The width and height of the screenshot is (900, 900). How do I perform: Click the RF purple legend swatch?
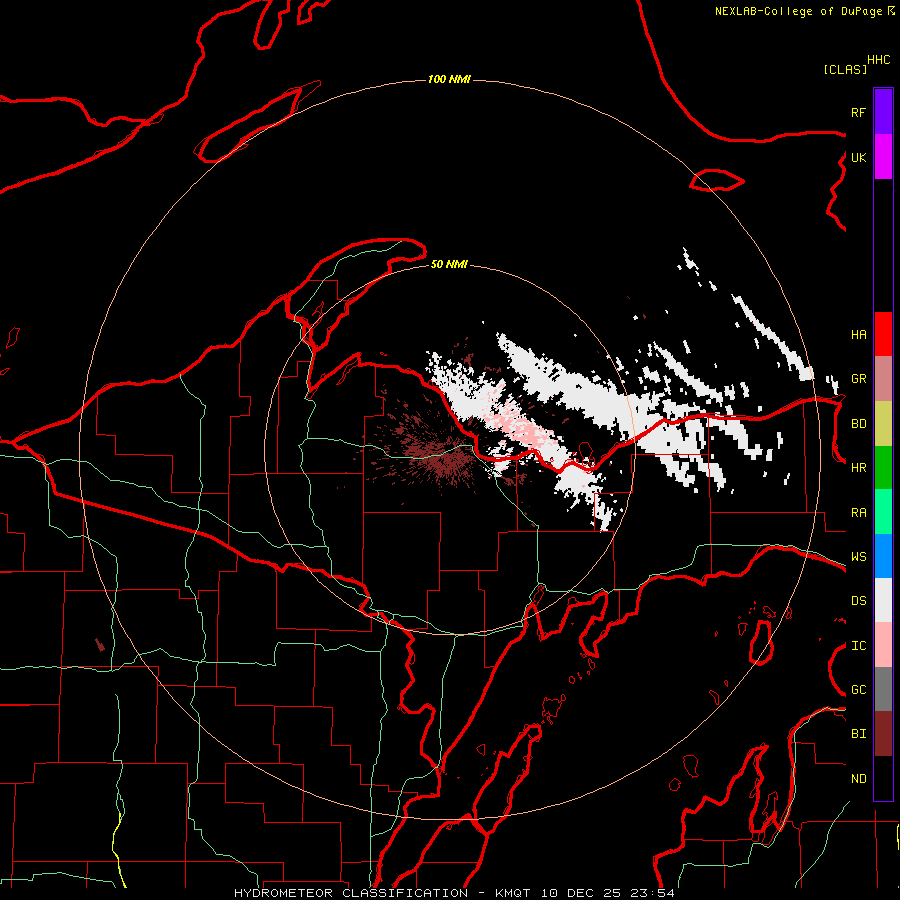[883, 112]
